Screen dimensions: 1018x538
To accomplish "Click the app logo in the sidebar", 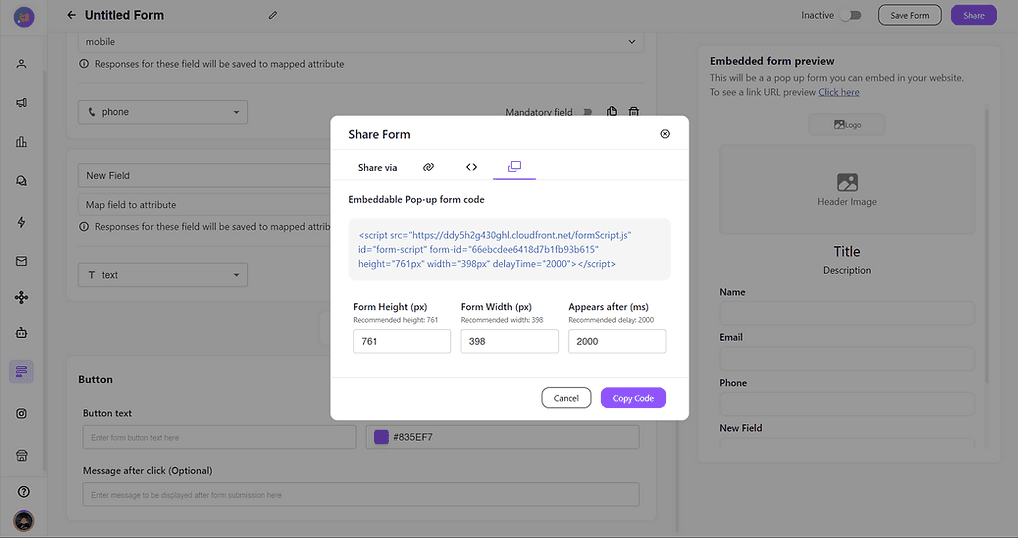I will [24, 17].
